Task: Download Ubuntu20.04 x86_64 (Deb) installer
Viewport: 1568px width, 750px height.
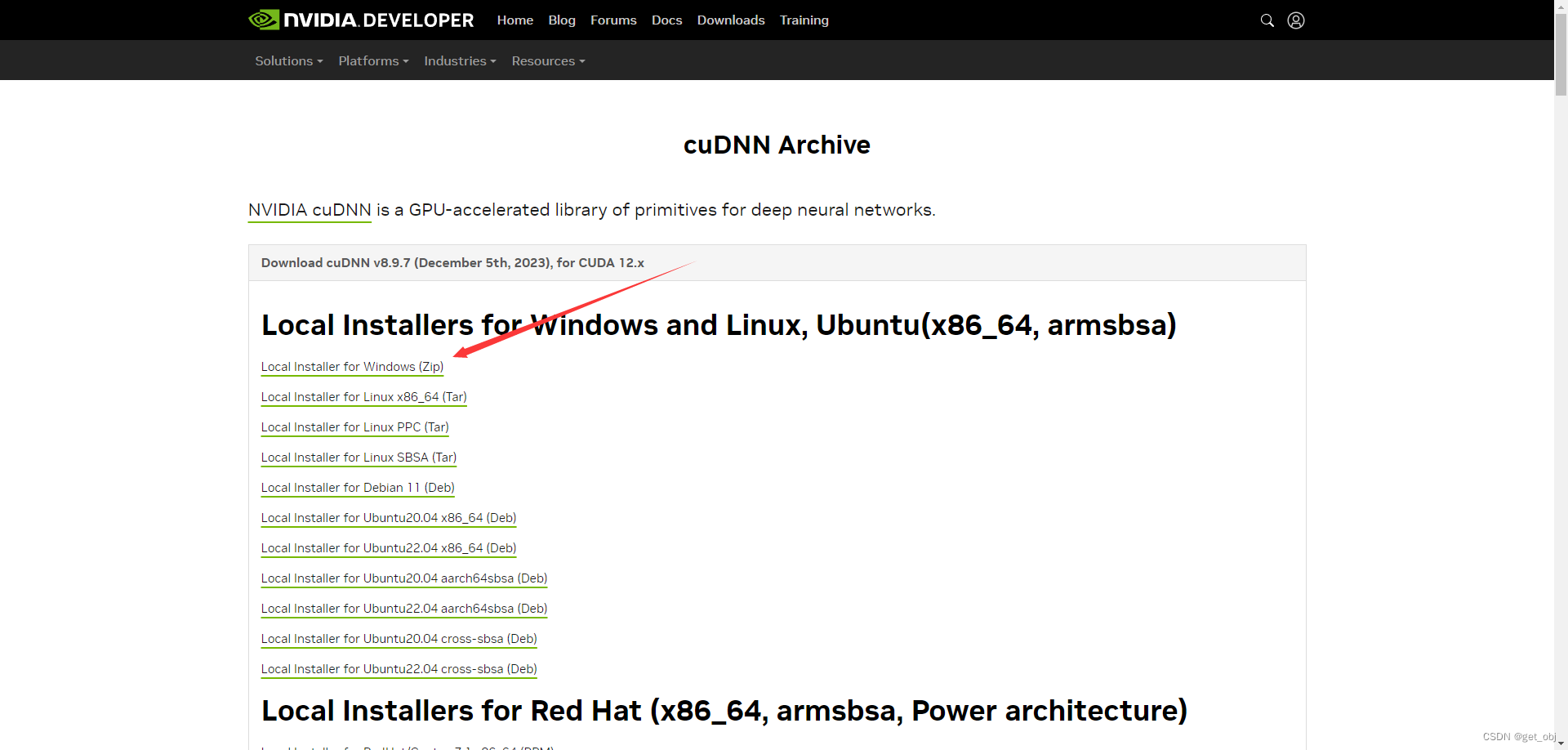Action: pos(389,518)
